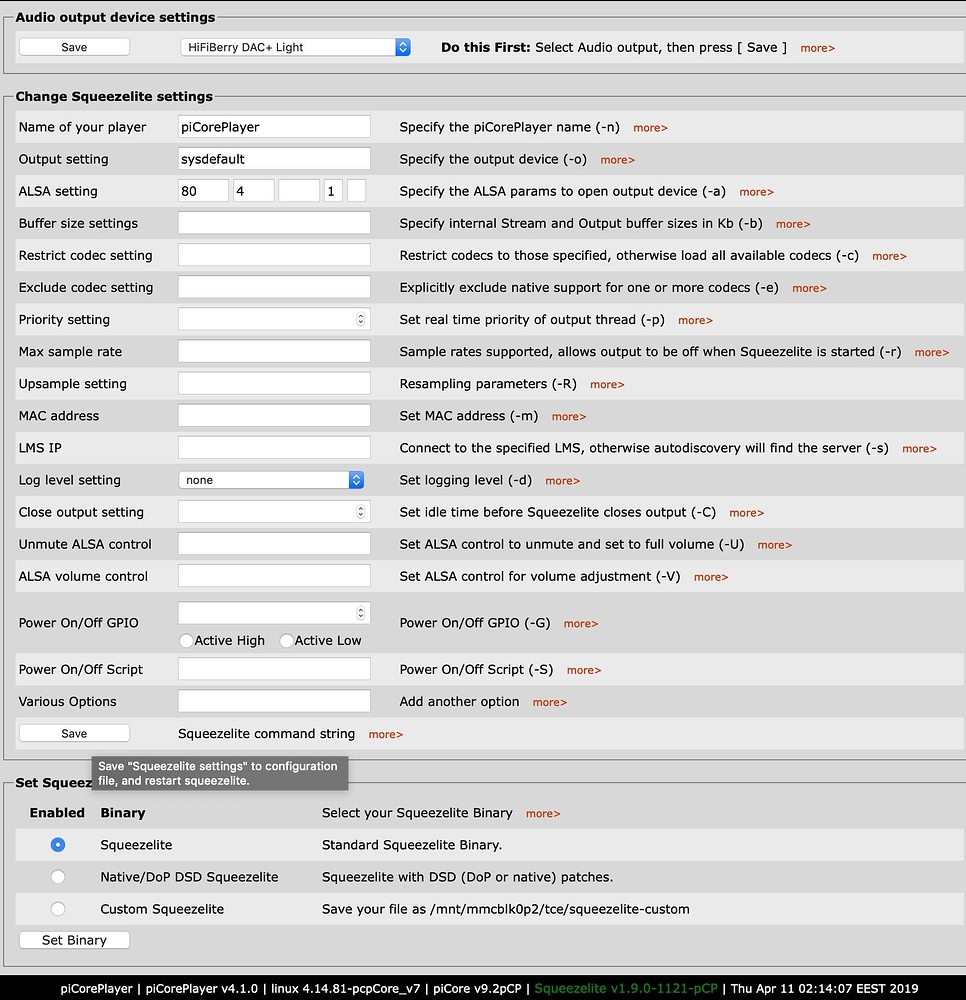Image resolution: width=966 pixels, height=1000 pixels.
Task: Open more> for Resampling parameters (-R)
Action: [x=607, y=384]
